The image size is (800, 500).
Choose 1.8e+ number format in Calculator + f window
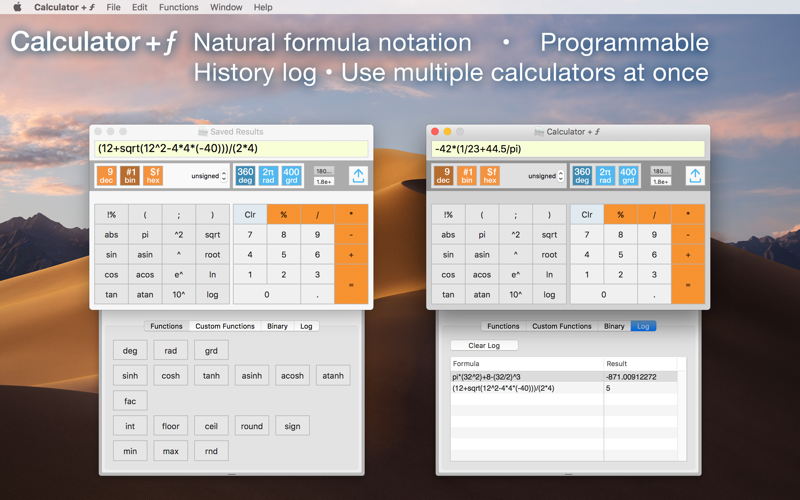pos(661,182)
